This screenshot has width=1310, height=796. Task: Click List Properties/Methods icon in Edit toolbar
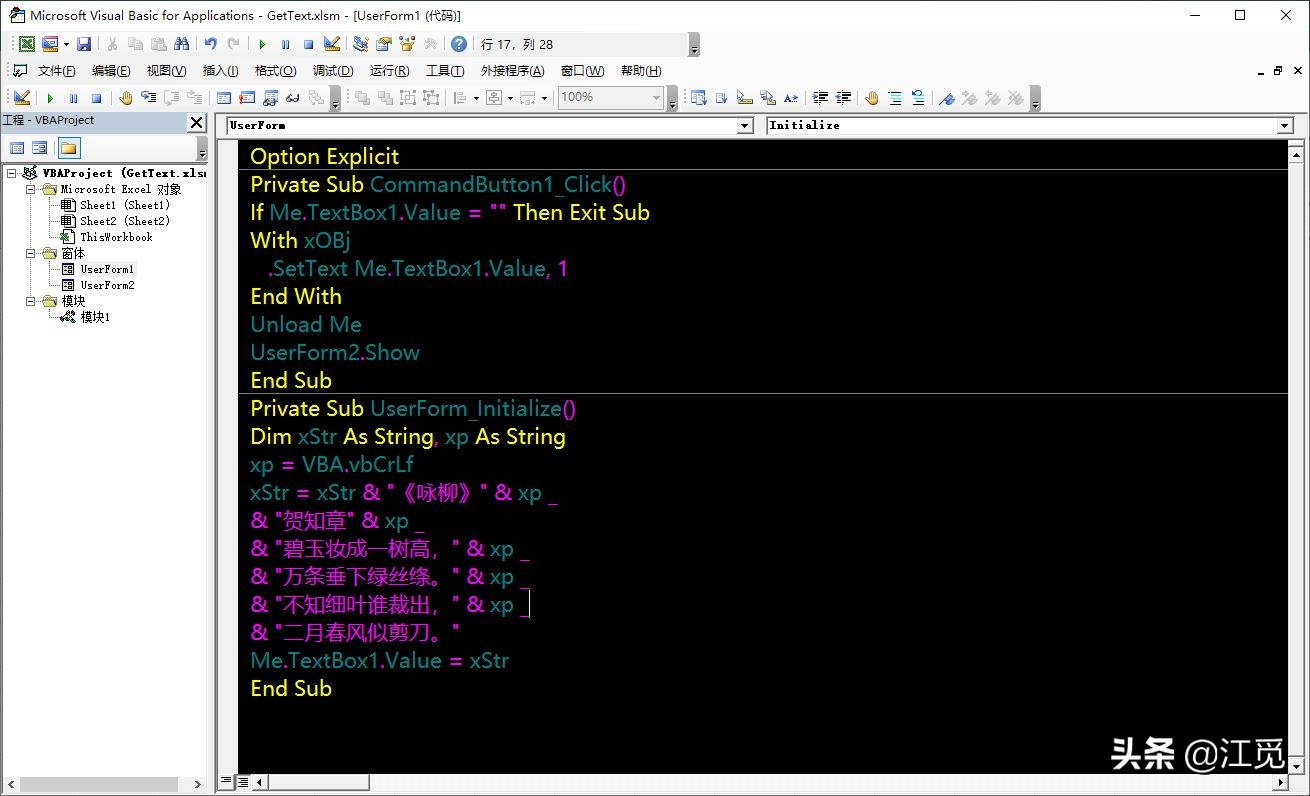[699, 97]
